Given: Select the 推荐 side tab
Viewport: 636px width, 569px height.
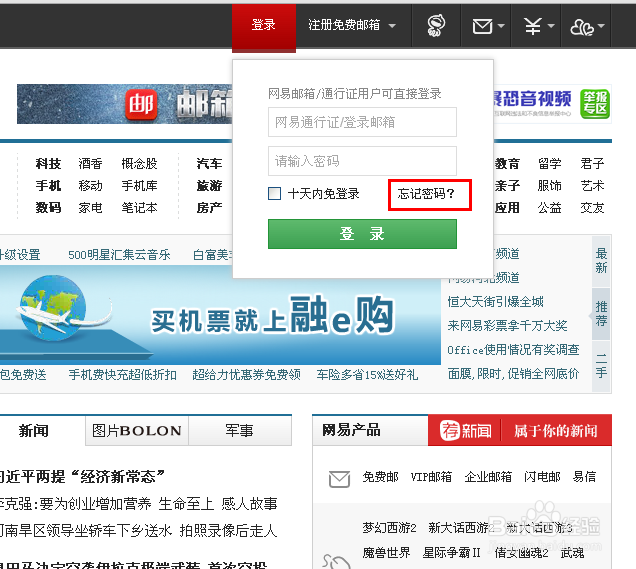Looking at the screenshot, I should pyautogui.click(x=601, y=313).
